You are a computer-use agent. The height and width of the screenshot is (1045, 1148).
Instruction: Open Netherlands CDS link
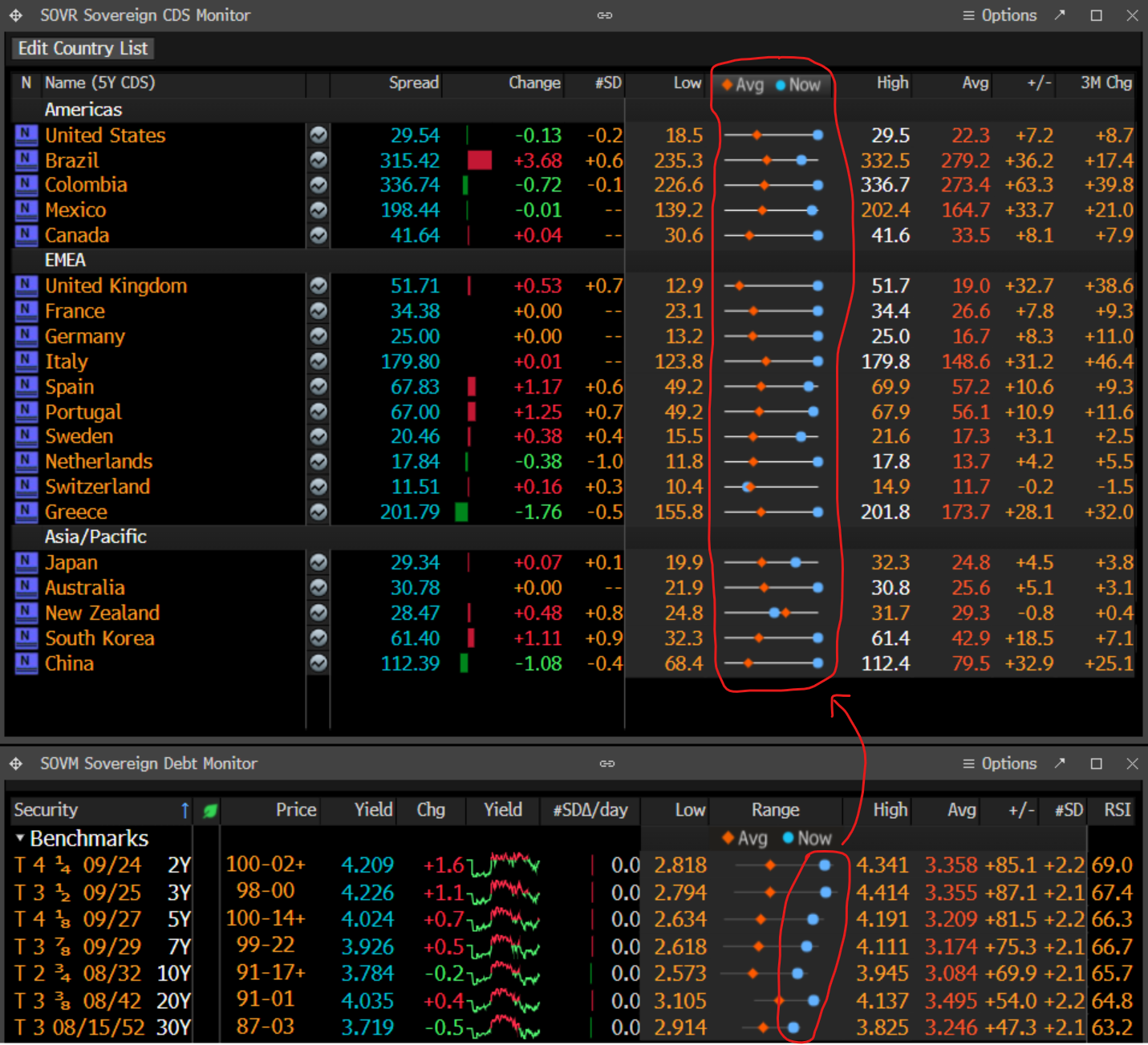coord(99,461)
